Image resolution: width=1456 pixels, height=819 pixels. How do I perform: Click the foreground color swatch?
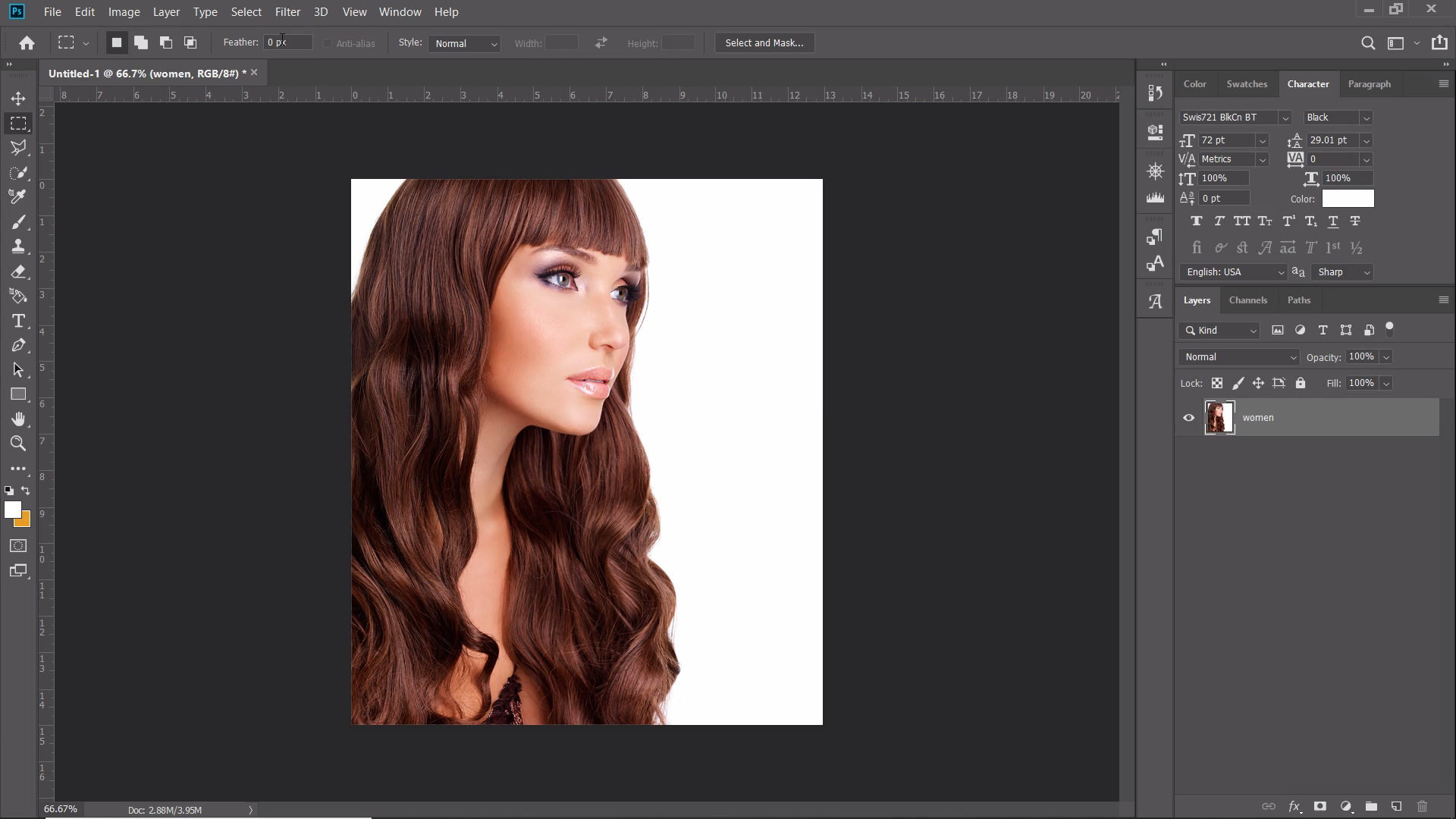point(12,510)
